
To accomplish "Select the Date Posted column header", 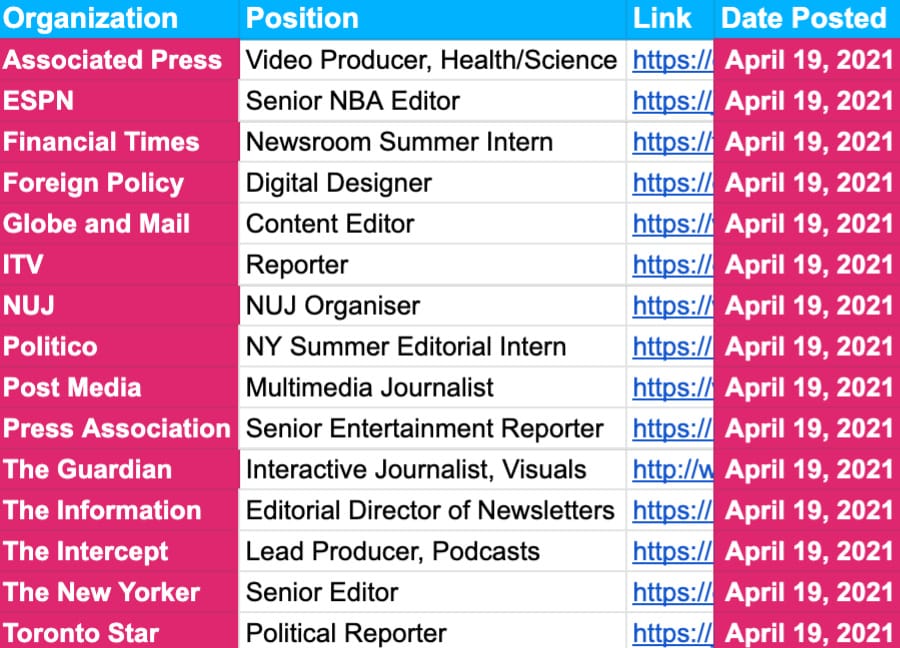I will tap(804, 18).
